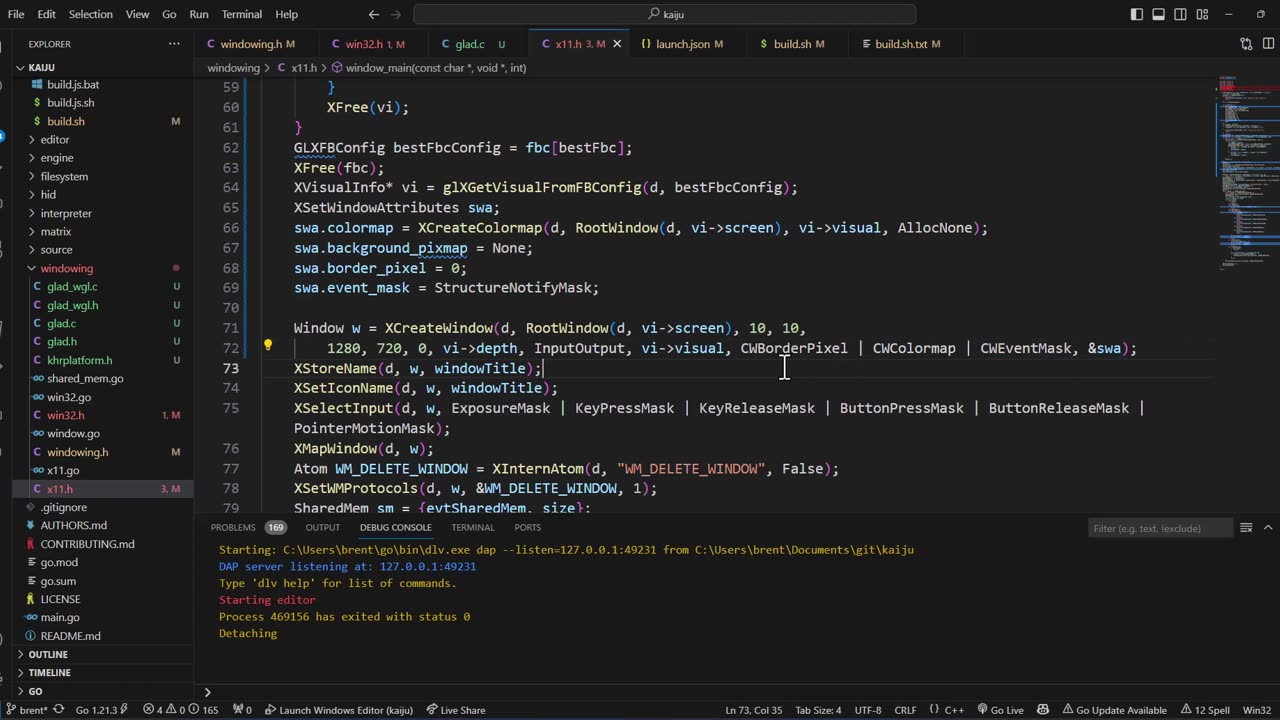Click the Go Live server icon
This screenshot has width=1280, height=720.
1000,710
